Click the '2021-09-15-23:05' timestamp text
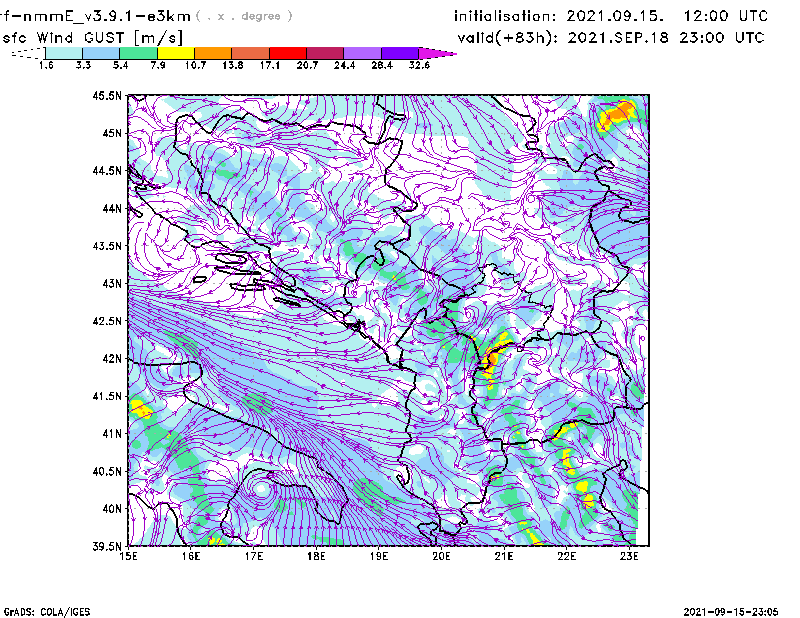The height and width of the screenshot is (618, 800). click(x=731, y=612)
